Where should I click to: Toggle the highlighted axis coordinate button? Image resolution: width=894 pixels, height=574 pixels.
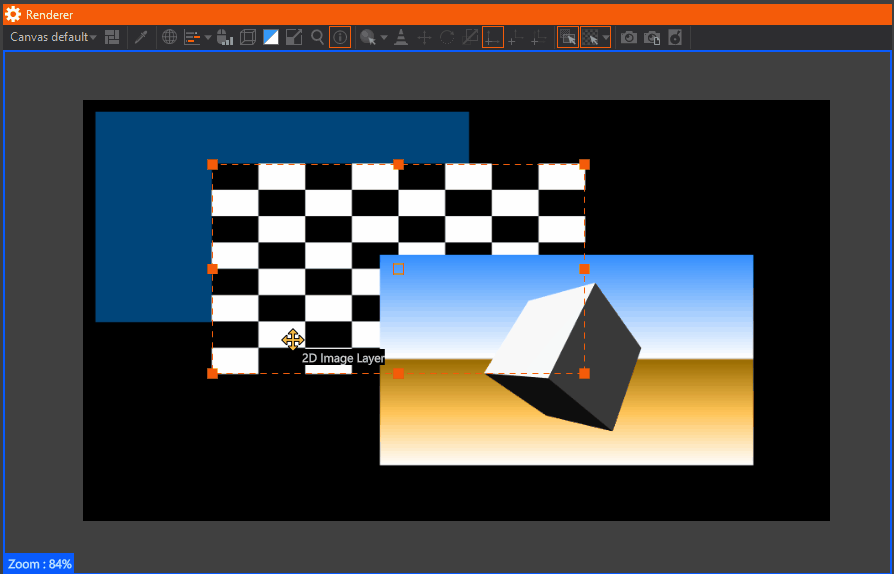(493, 37)
